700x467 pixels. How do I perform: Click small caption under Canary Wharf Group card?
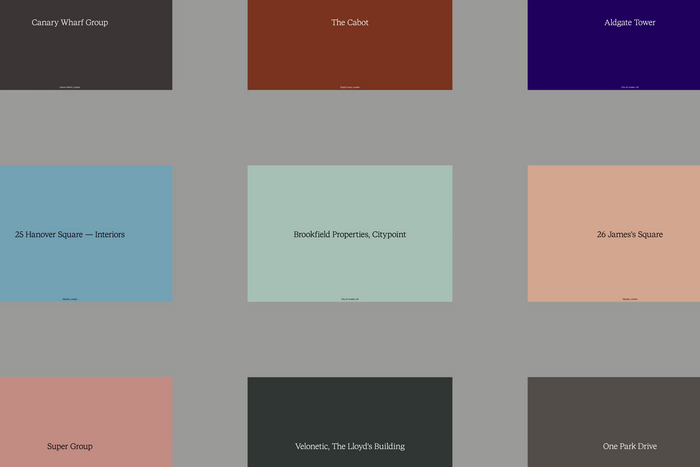pos(70,86)
